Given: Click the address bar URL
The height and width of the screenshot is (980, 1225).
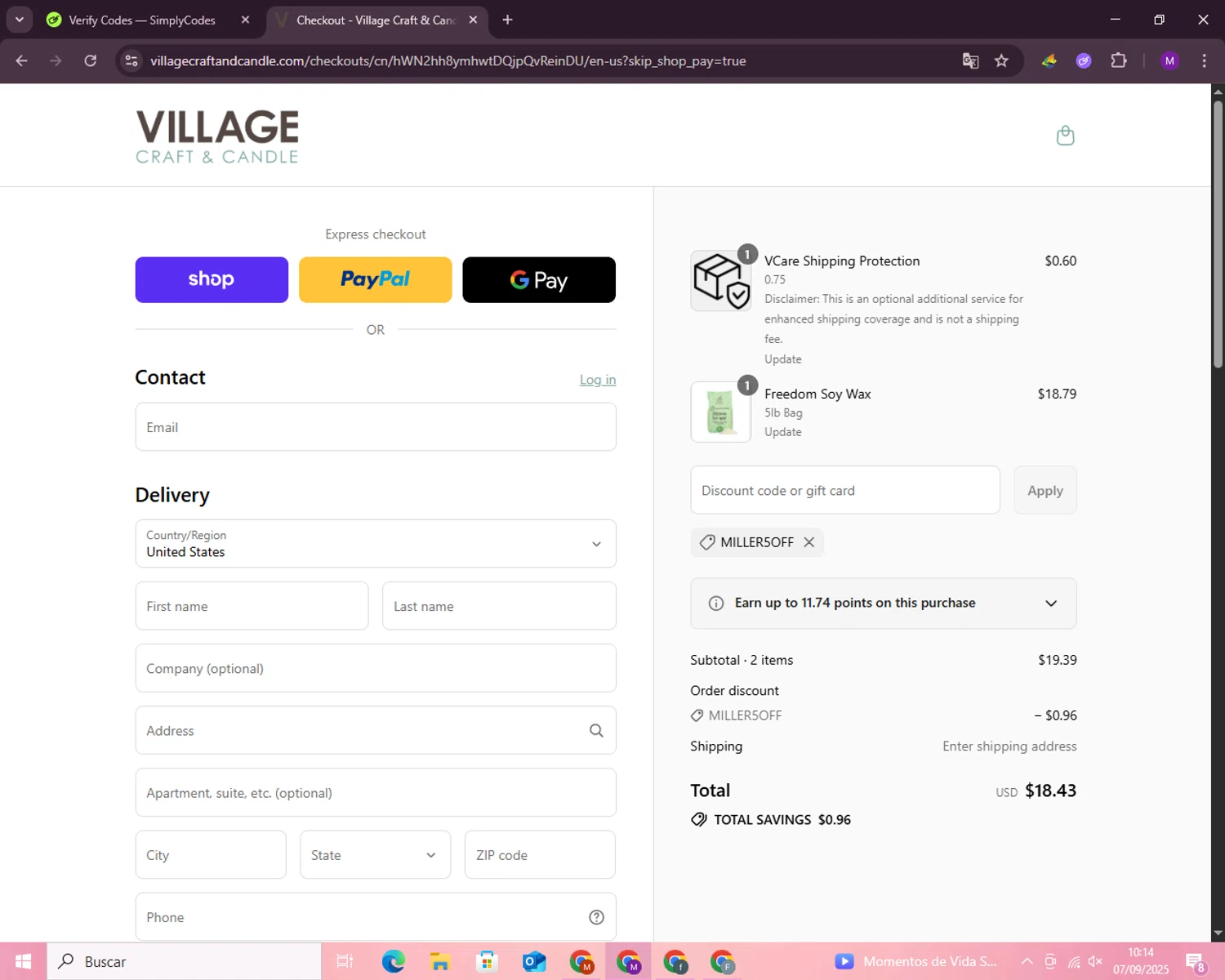Looking at the screenshot, I should click(448, 61).
